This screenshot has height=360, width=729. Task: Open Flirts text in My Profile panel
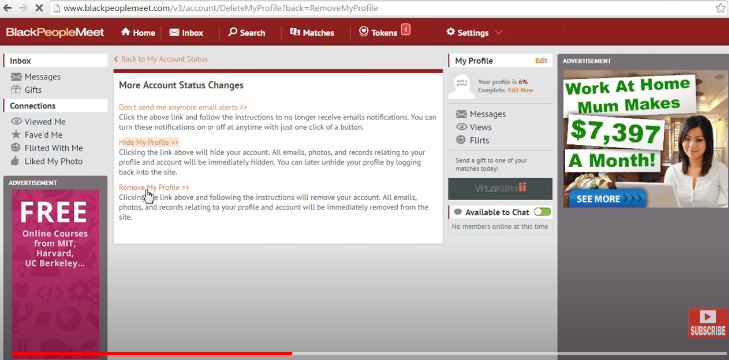point(479,140)
